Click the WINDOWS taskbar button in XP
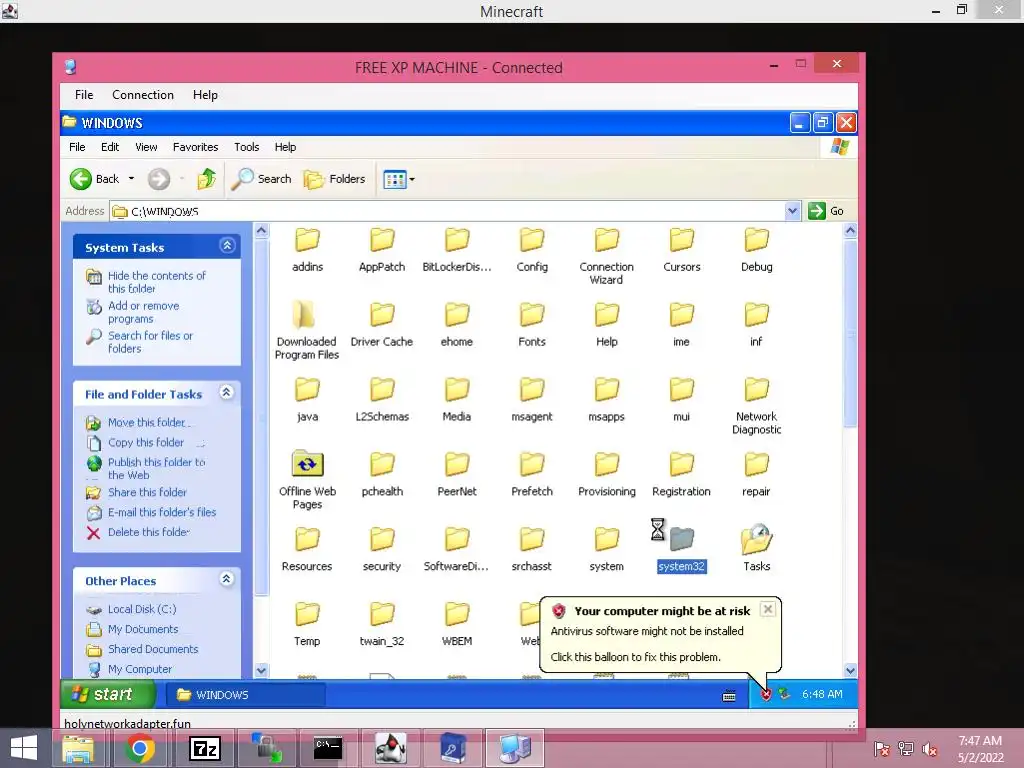The width and height of the screenshot is (1024, 768). tap(246, 695)
